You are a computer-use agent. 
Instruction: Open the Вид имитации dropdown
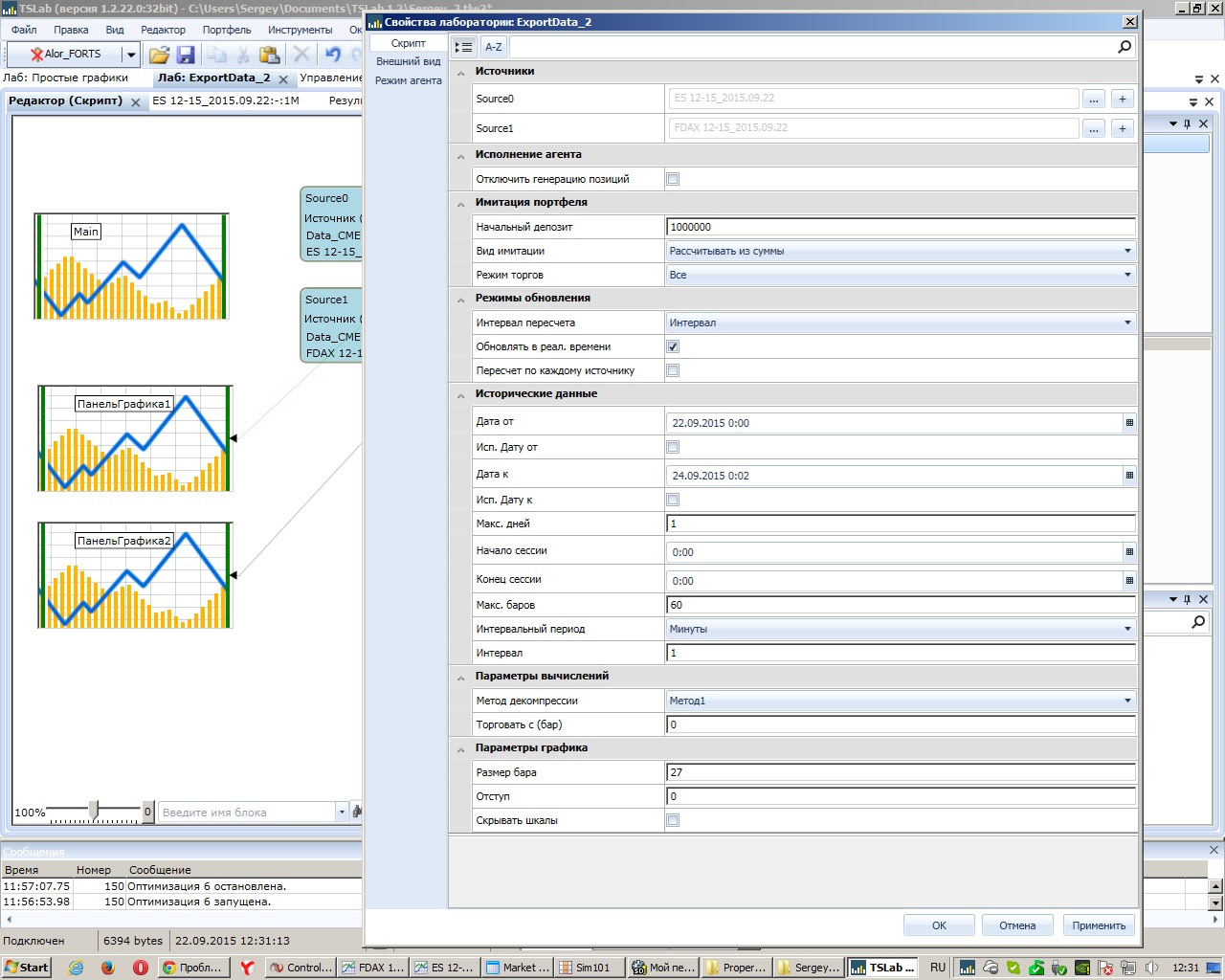click(1127, 251)
